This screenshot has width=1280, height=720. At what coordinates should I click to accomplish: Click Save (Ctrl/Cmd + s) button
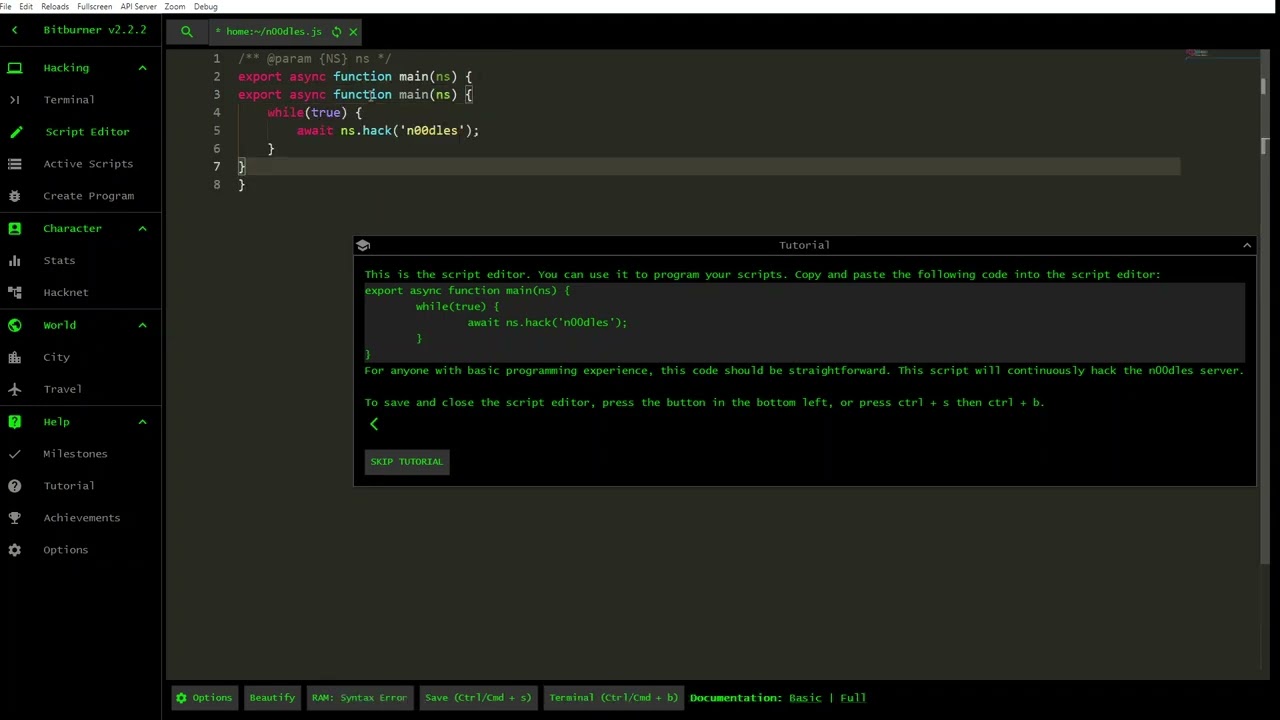point(478,698)
